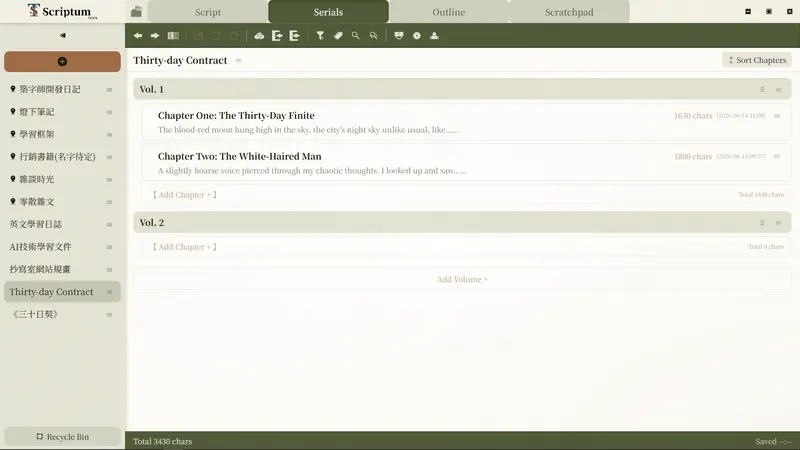Viewport: 800px width, 450px height.
Task: Click the search magnifier icon
Action: (x=356, y=36)
